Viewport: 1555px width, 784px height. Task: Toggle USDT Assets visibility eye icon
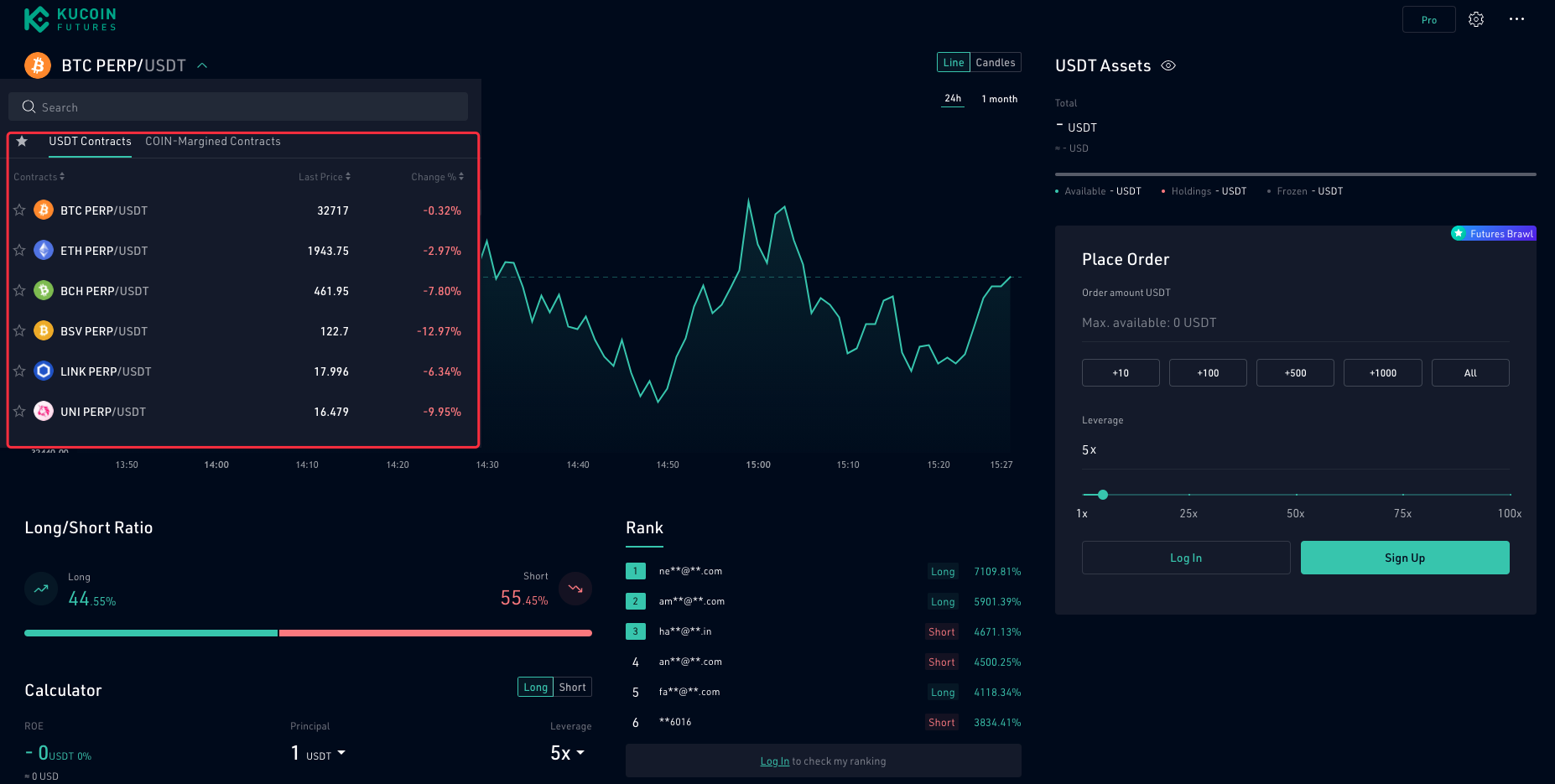(1168, 65)
